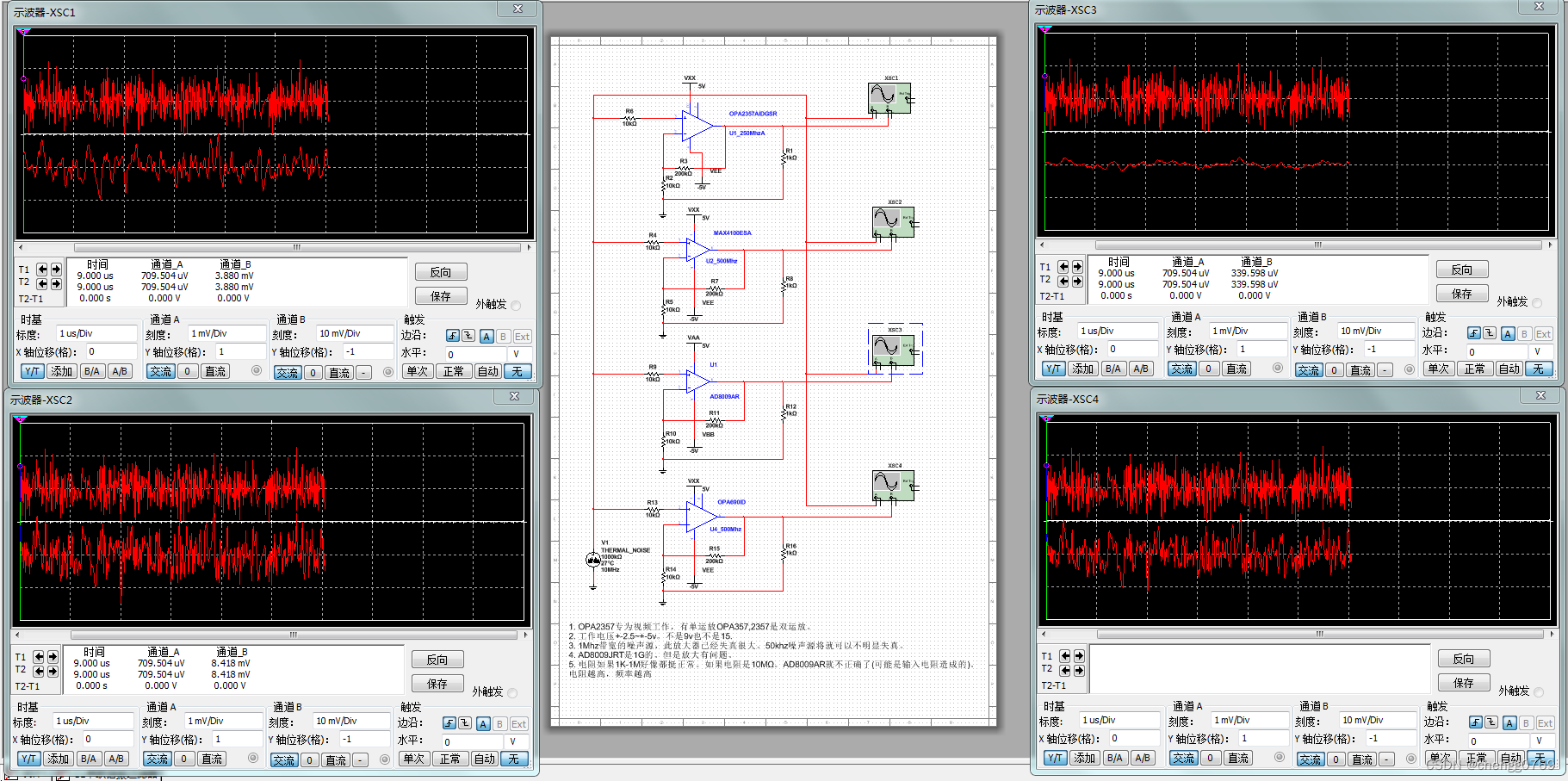The image size is (1568, 781).
Task: Toggle Channel A radio indicator in XSC2
Action: coord(253,758)
